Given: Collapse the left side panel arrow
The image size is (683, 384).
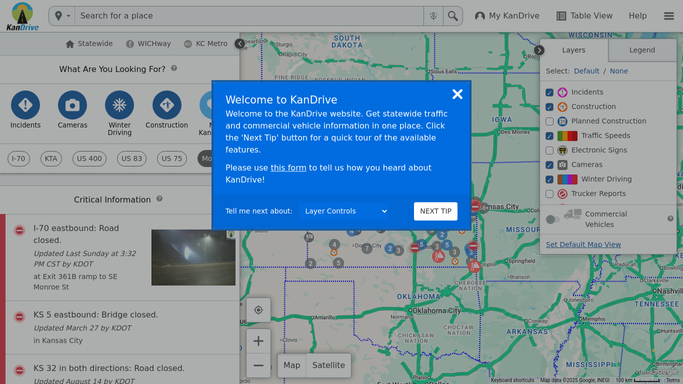Looking at the screenshot, I should tap(240, 44).
